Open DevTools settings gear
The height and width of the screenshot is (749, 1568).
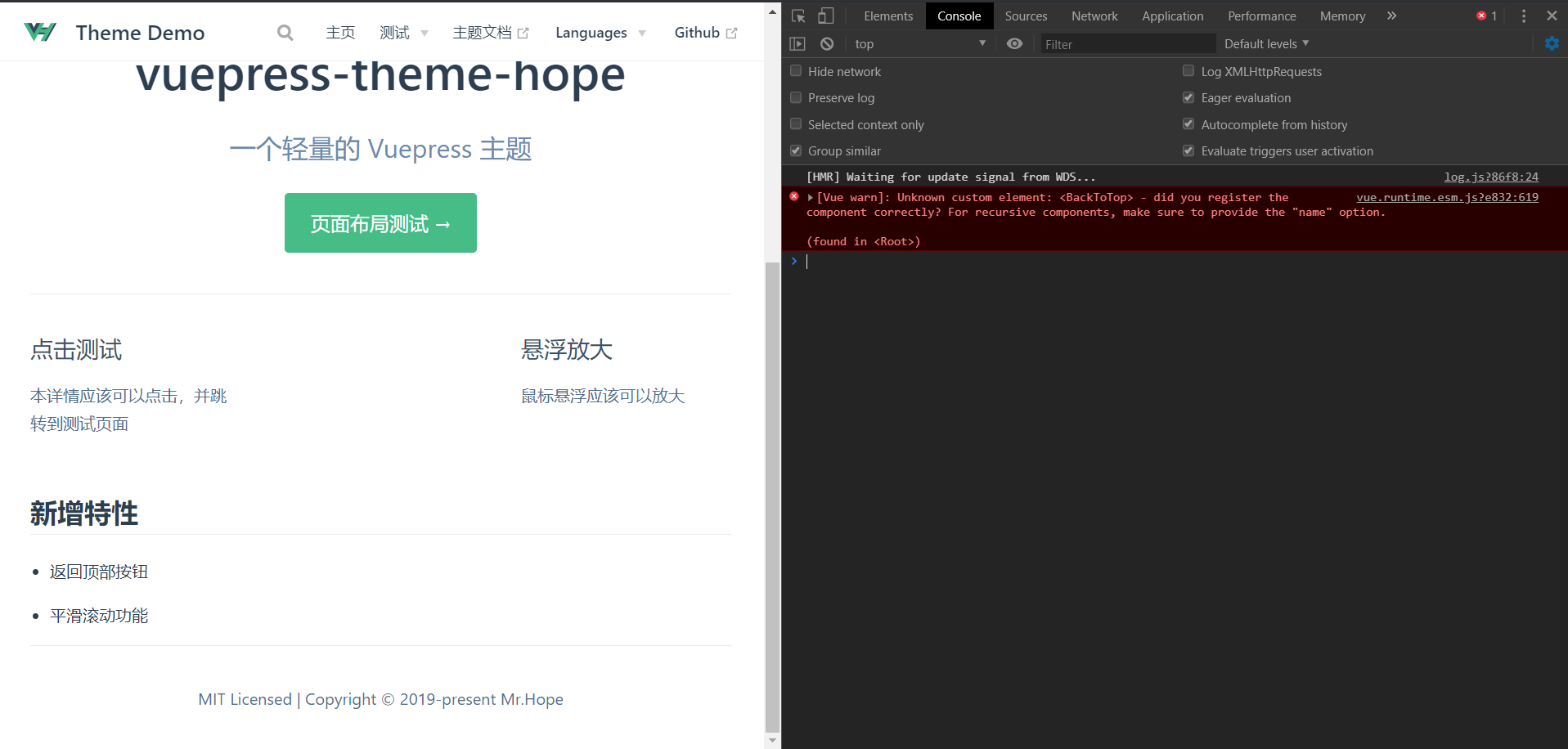pos(1552,43)
